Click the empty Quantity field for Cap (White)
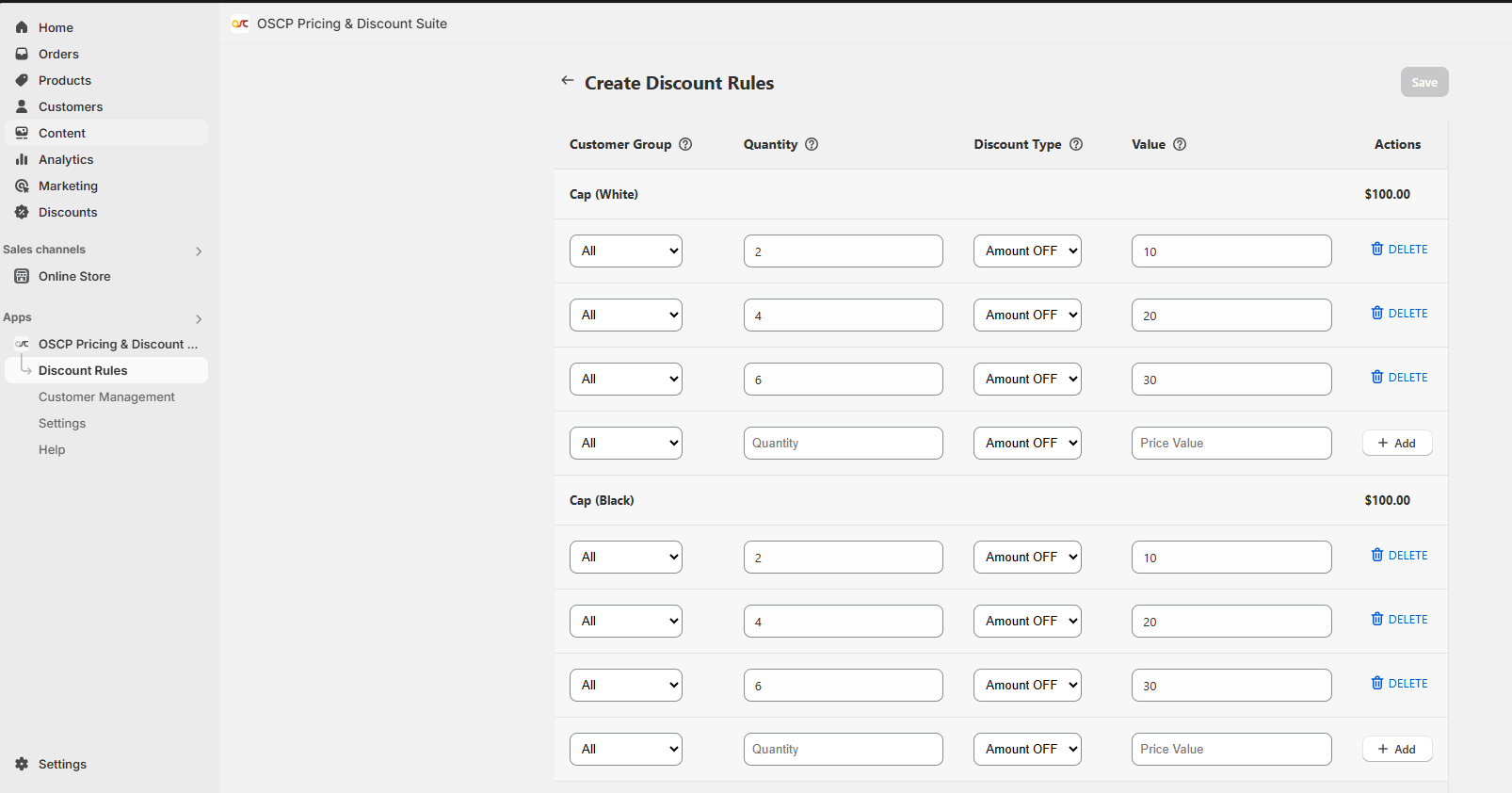The image size is (1512, 793). [843, 444]
